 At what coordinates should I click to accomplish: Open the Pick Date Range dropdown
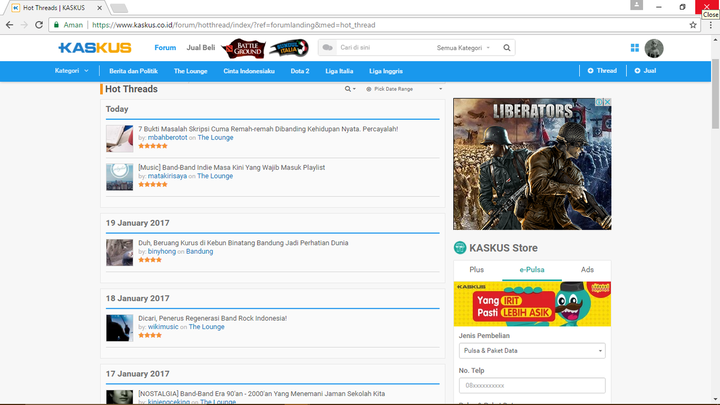click(404, 89)
